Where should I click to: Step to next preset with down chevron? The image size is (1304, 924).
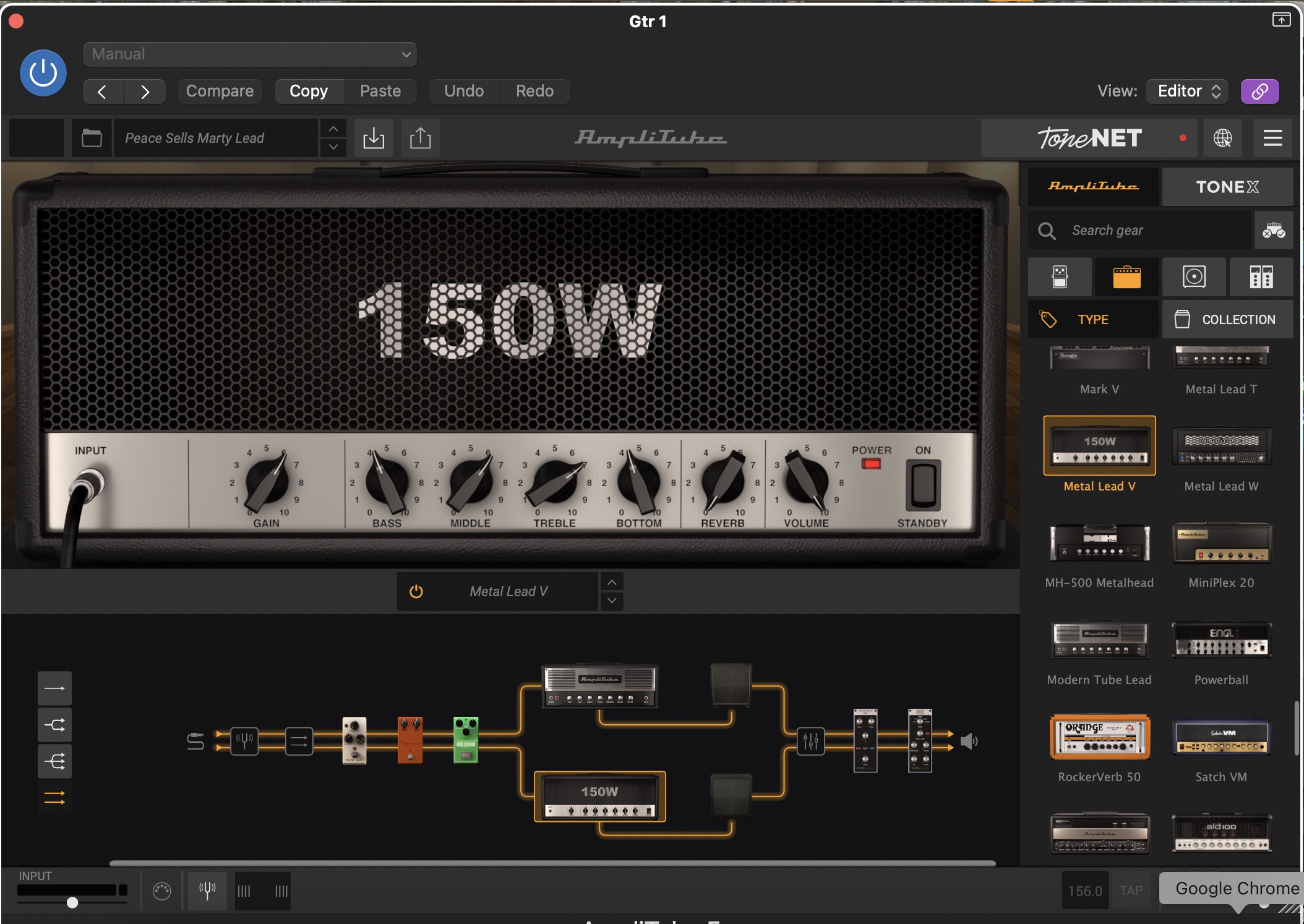333,147
